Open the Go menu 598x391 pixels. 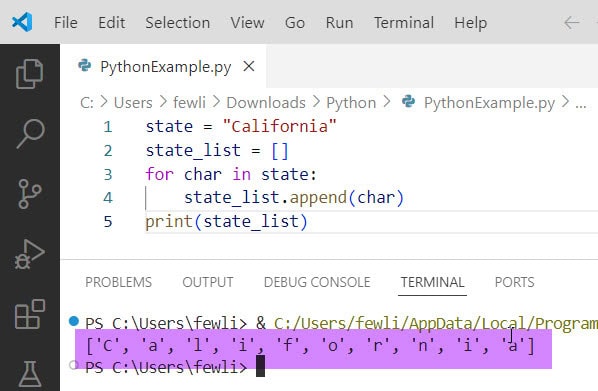coord(295,23)
